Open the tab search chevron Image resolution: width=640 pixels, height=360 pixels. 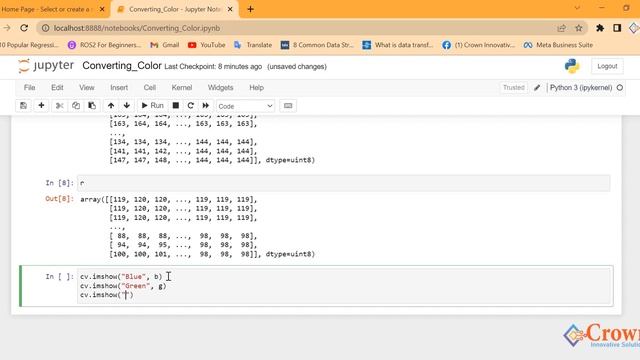(577, 8)
